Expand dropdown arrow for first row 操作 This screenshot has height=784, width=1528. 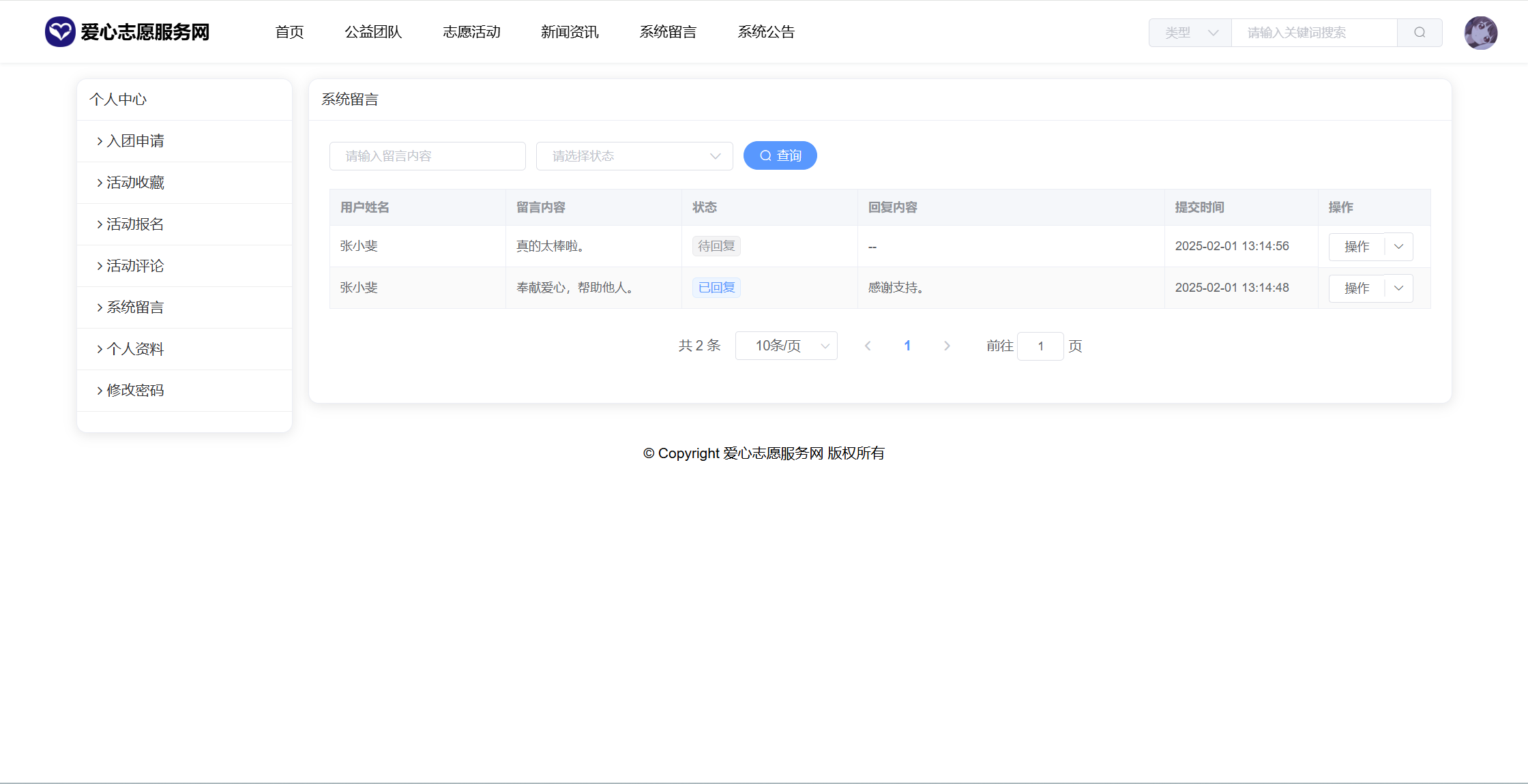tap(1398, 247)
